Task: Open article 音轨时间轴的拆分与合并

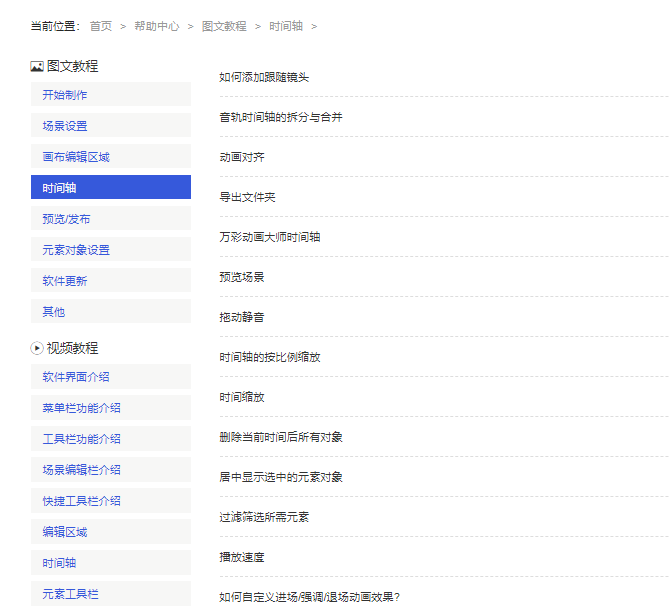Action: click(281, 117)
